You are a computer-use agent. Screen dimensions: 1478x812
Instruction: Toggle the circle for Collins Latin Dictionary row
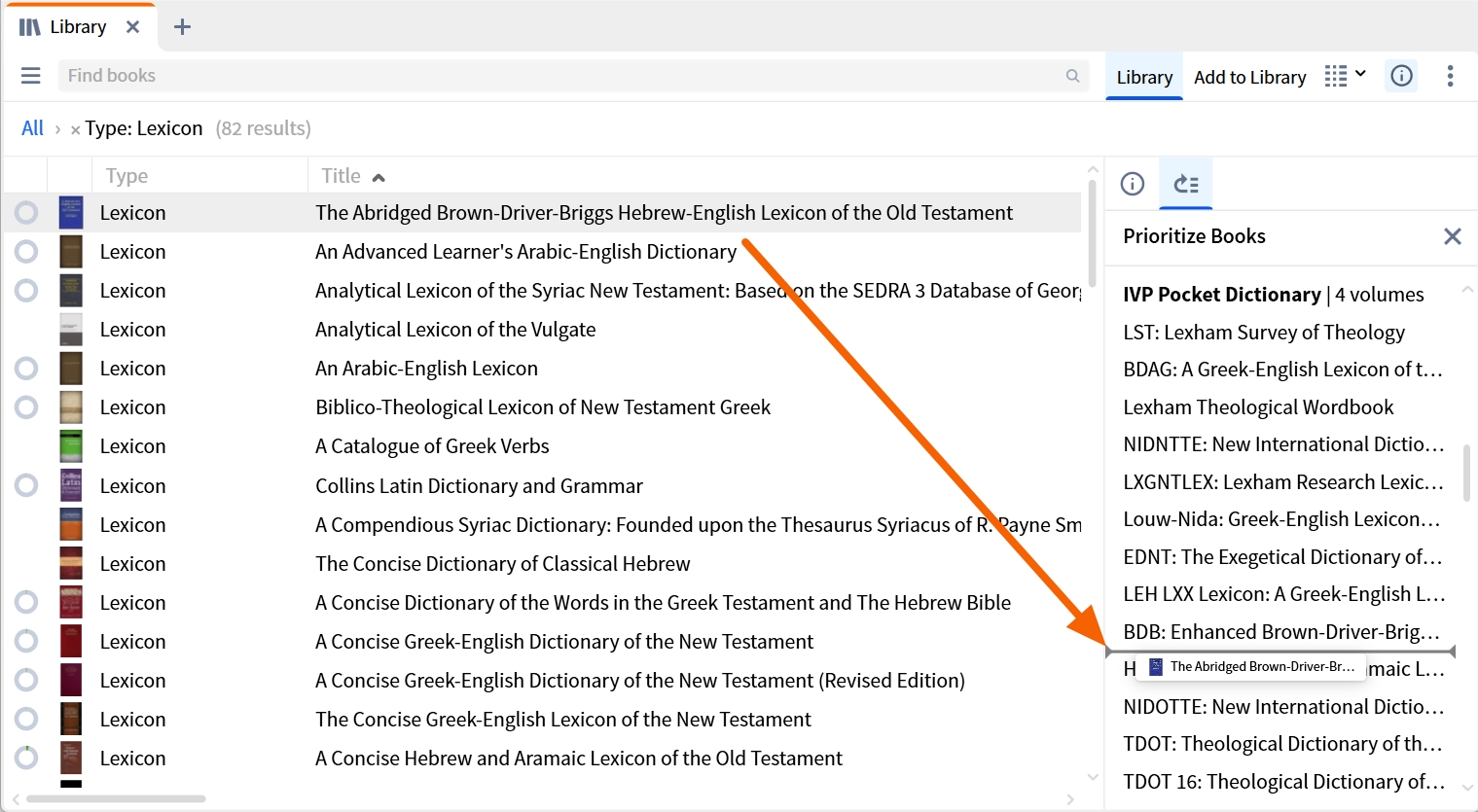tap(26, 485)
